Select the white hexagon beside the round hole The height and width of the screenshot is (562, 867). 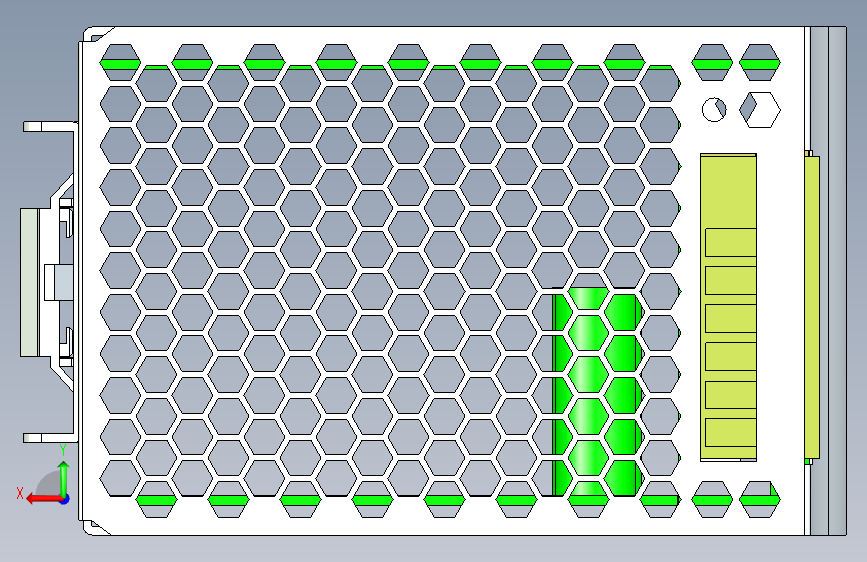click(x=760, y=110)
